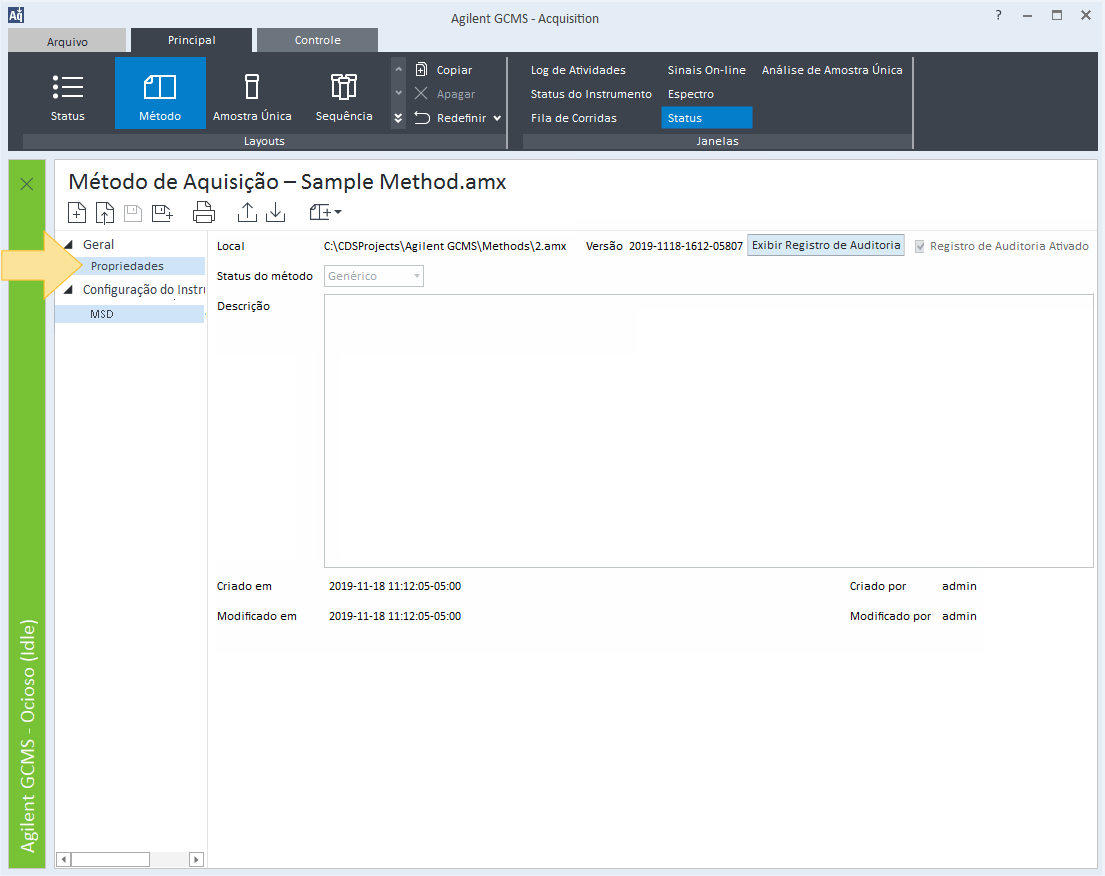Open the add-section toolbar dropdown arrow
1105x876 pixels.
(338, 212)
